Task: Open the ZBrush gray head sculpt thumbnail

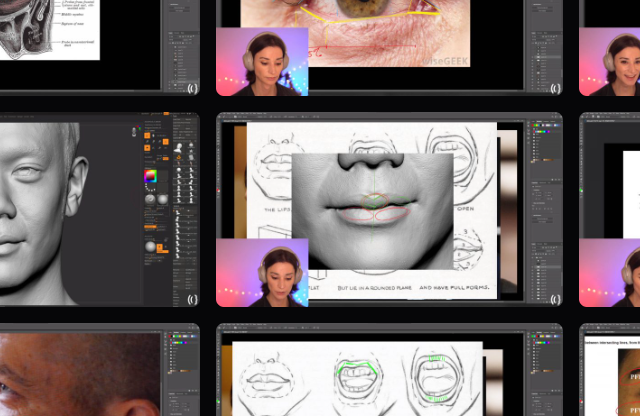Action: [x=100, y=209]
